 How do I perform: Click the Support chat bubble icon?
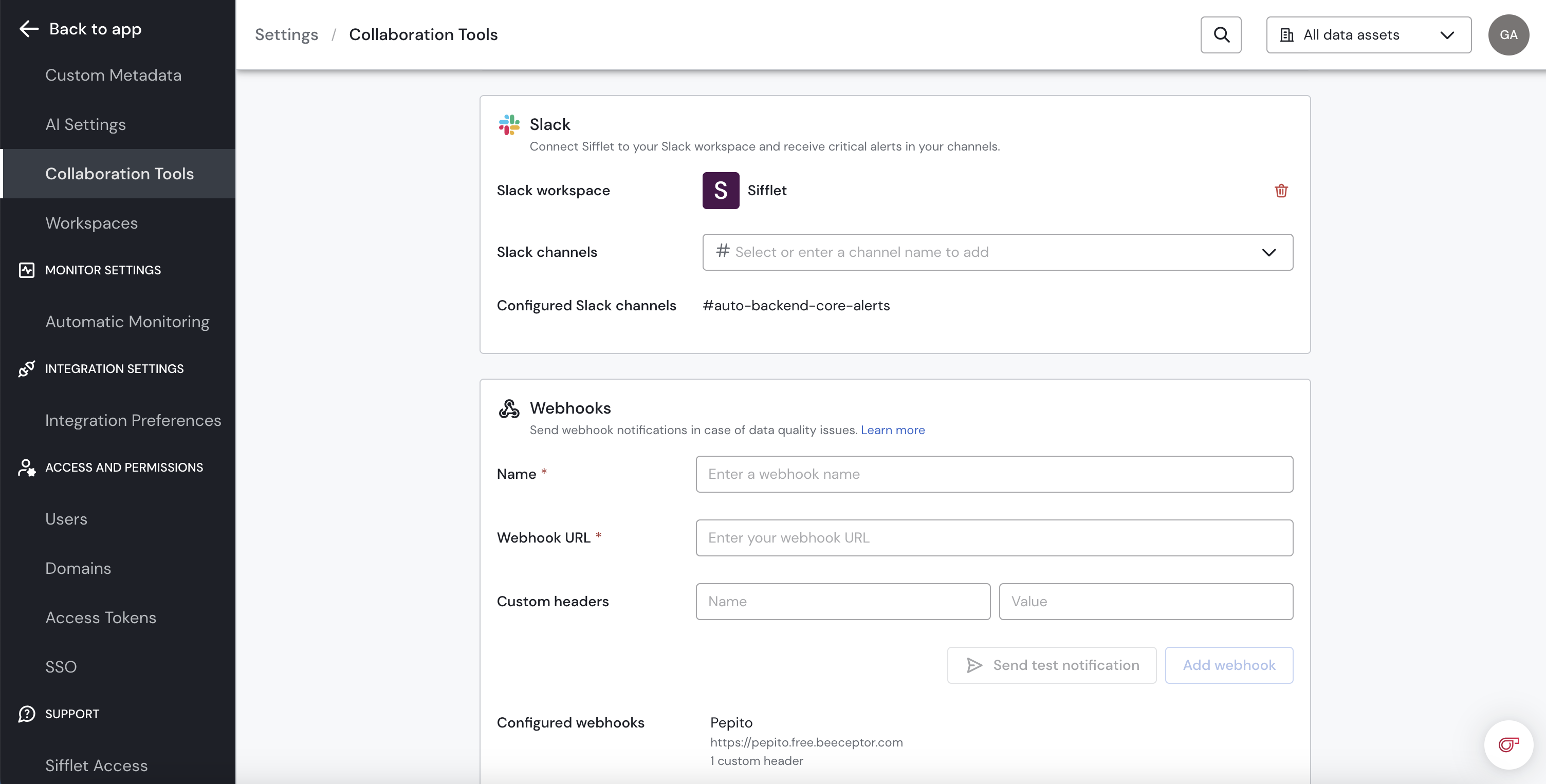tap(26, 714)
